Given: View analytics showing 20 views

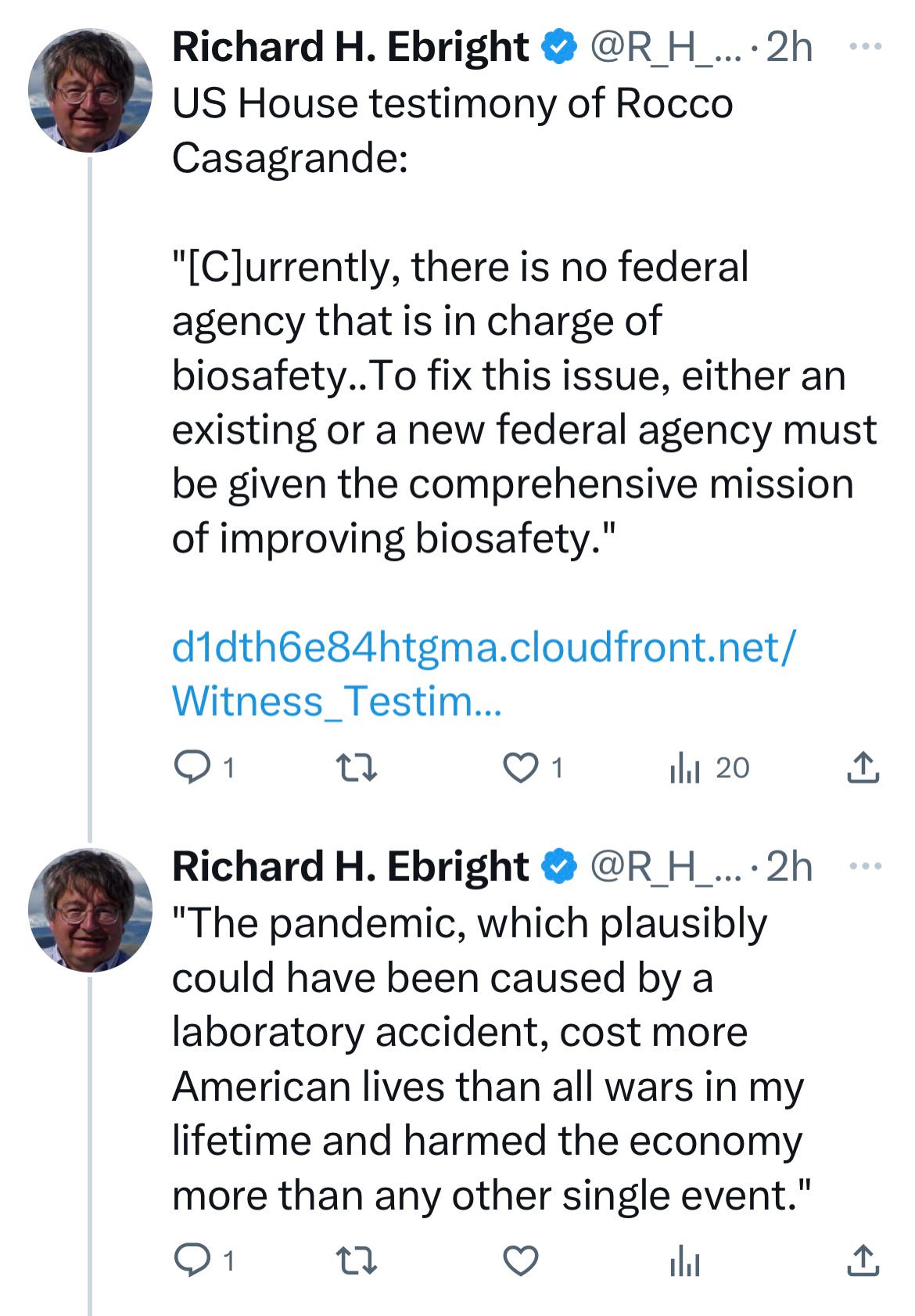Looking at the screenshot, I should pos(708,768).
